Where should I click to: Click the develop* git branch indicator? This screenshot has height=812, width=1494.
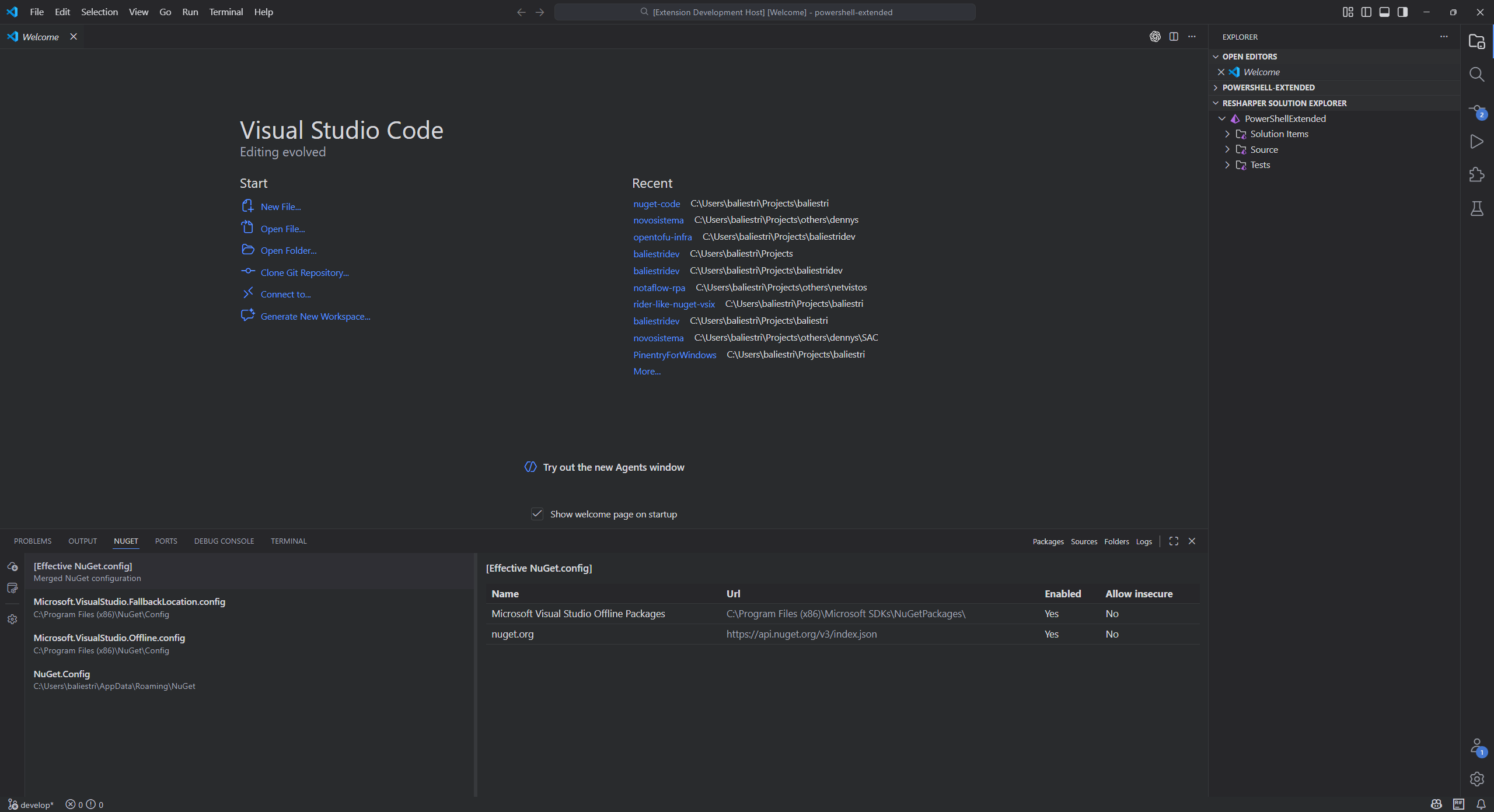[31, 804]
